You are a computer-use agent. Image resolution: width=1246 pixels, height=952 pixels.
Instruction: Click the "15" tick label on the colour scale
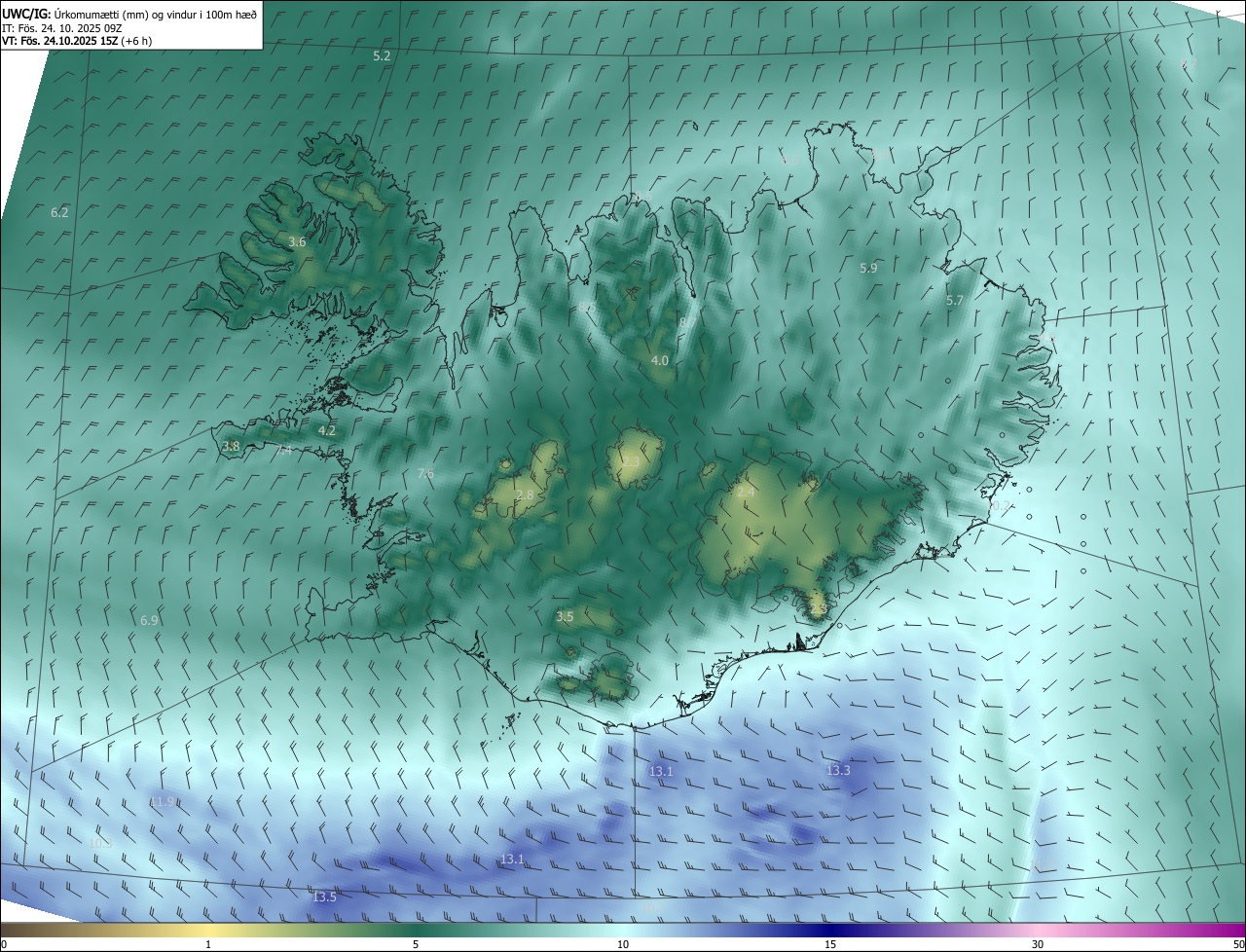(830, 944)
